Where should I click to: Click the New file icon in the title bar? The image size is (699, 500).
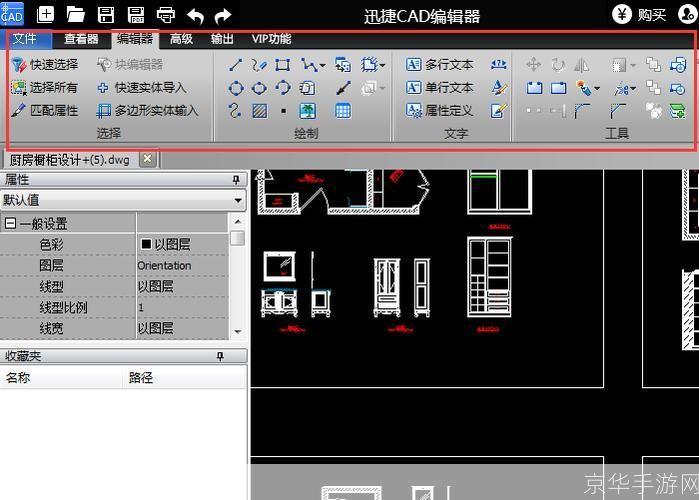click(45, 15)
